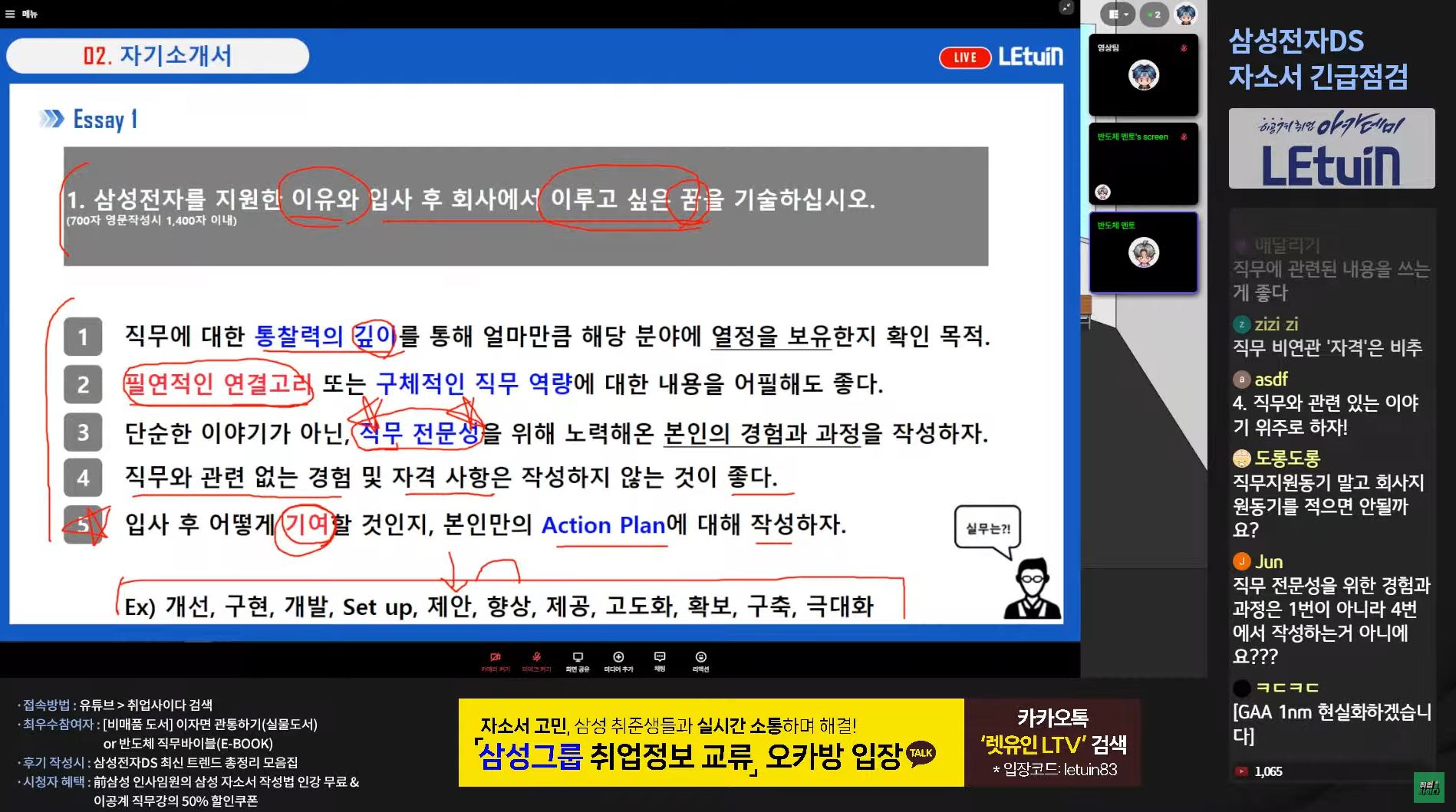Click the Essay 1 heading with double chevrons
1456x812 pixels.
pos(89,119)
